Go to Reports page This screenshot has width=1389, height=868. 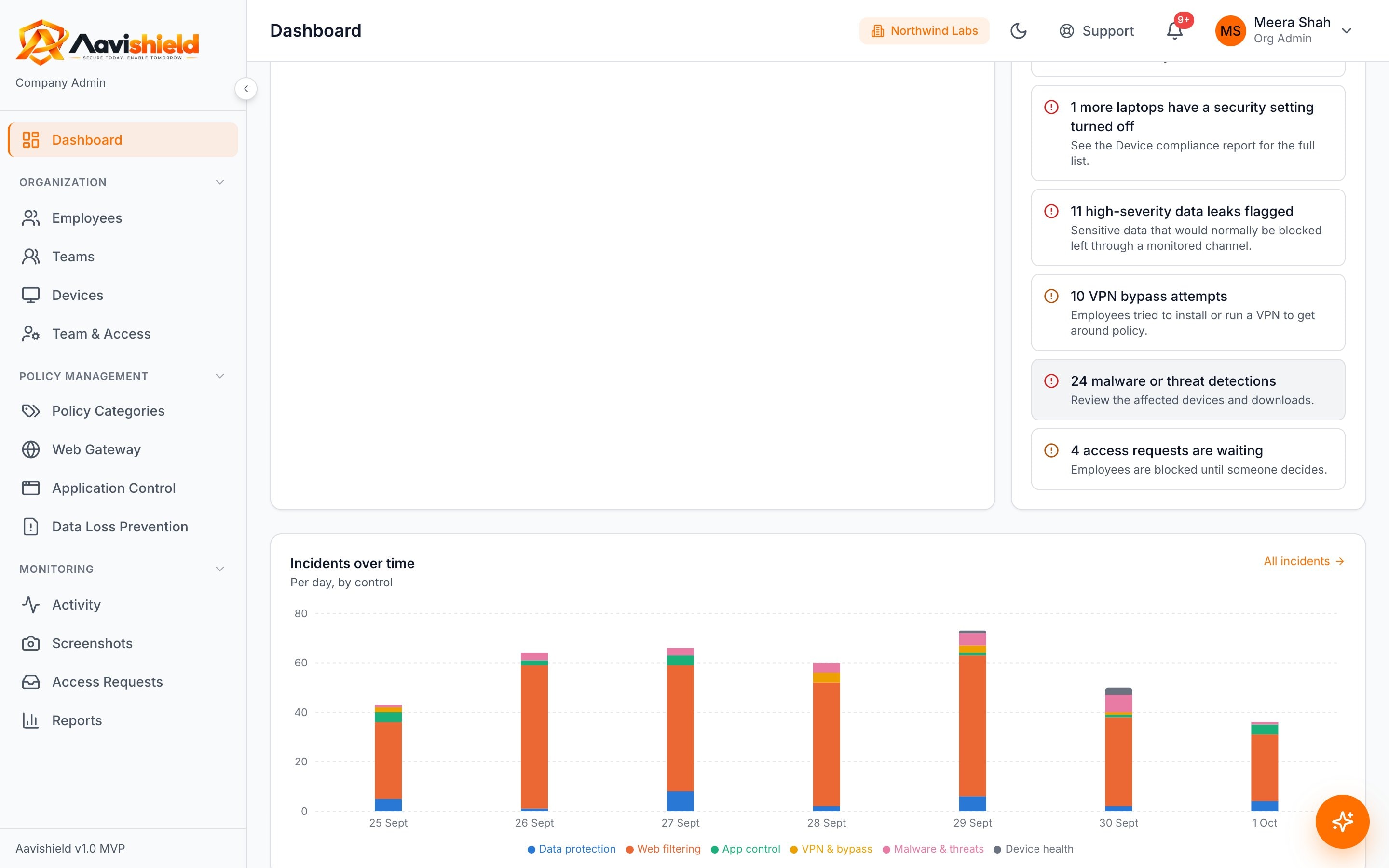123,720
